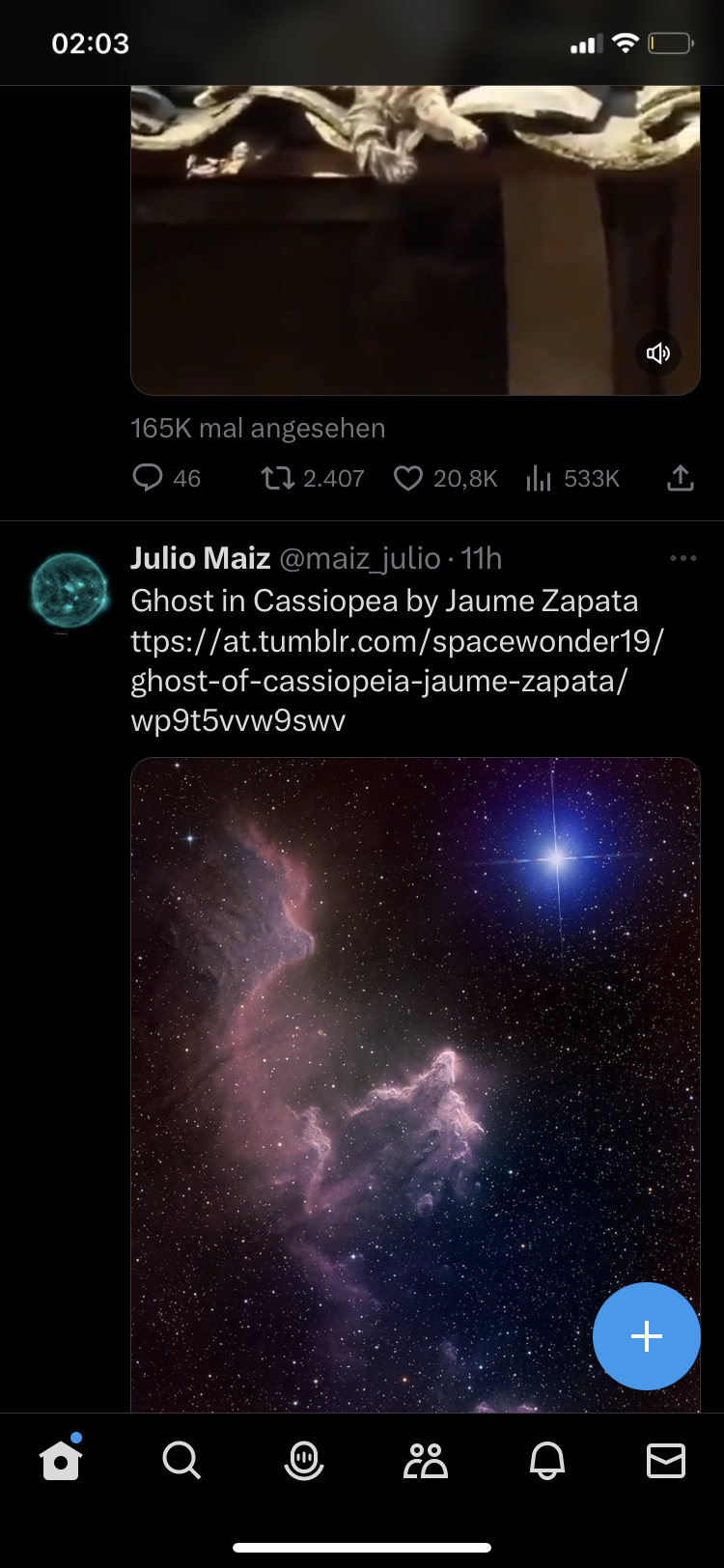Toggle retweet on the video tweet
The image size is (724, 1568).
[312, 478]
